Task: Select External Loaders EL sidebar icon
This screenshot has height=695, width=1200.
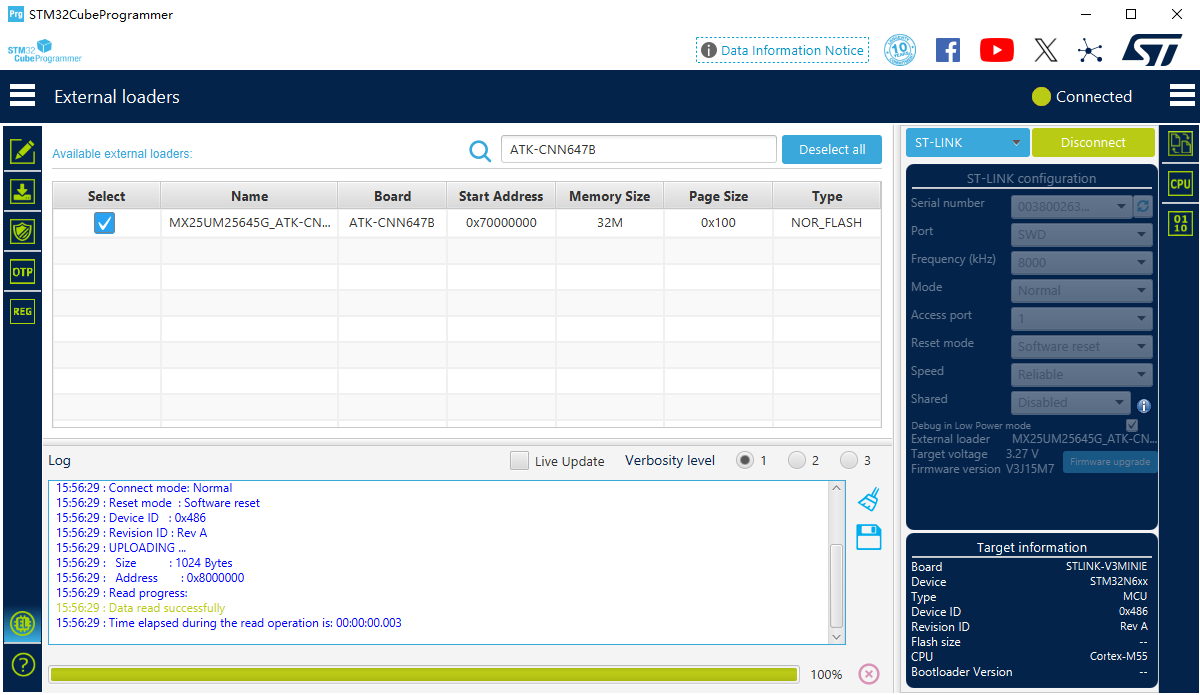Action: click(22, 623)
